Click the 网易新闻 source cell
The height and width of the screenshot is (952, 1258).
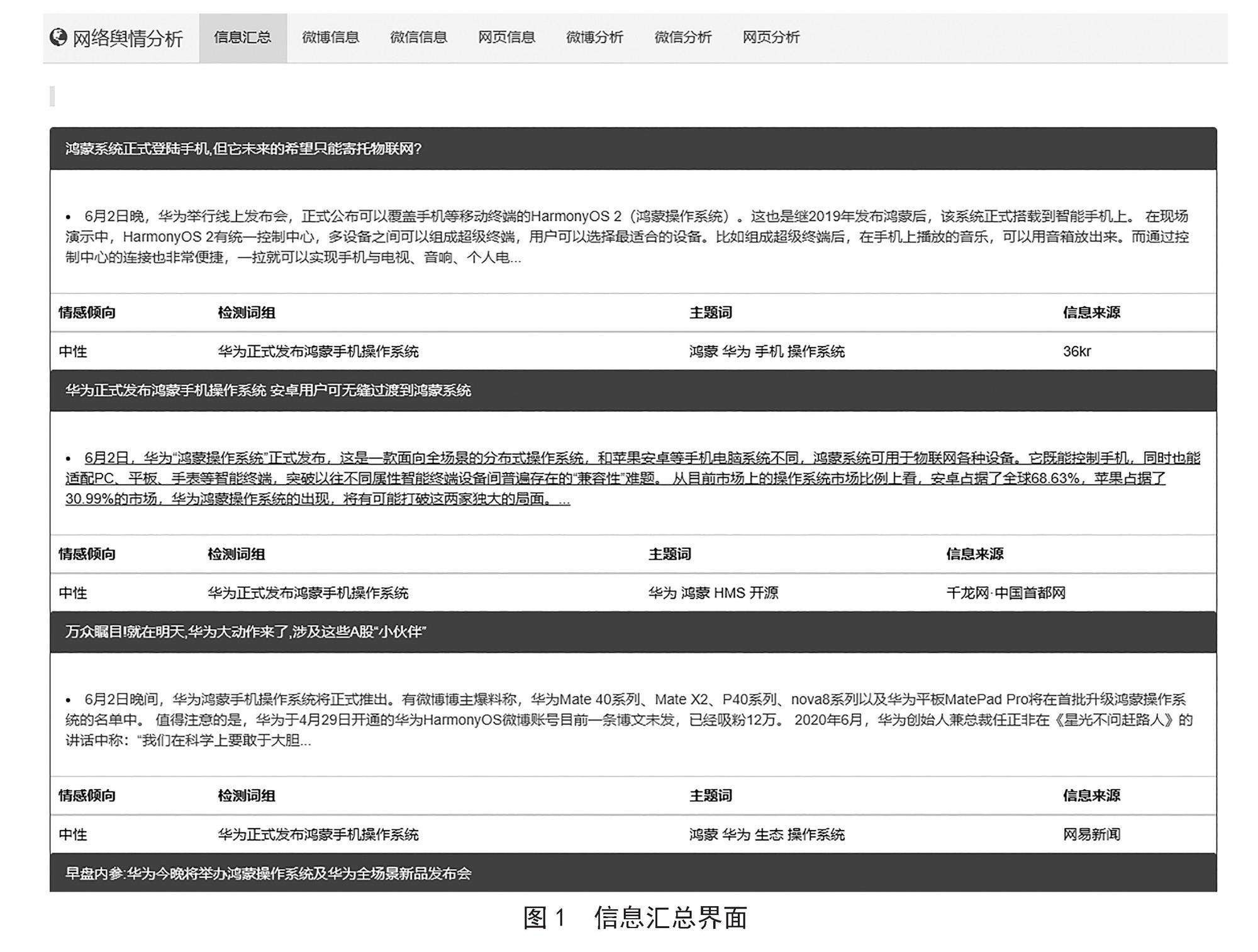(1091, 834)
